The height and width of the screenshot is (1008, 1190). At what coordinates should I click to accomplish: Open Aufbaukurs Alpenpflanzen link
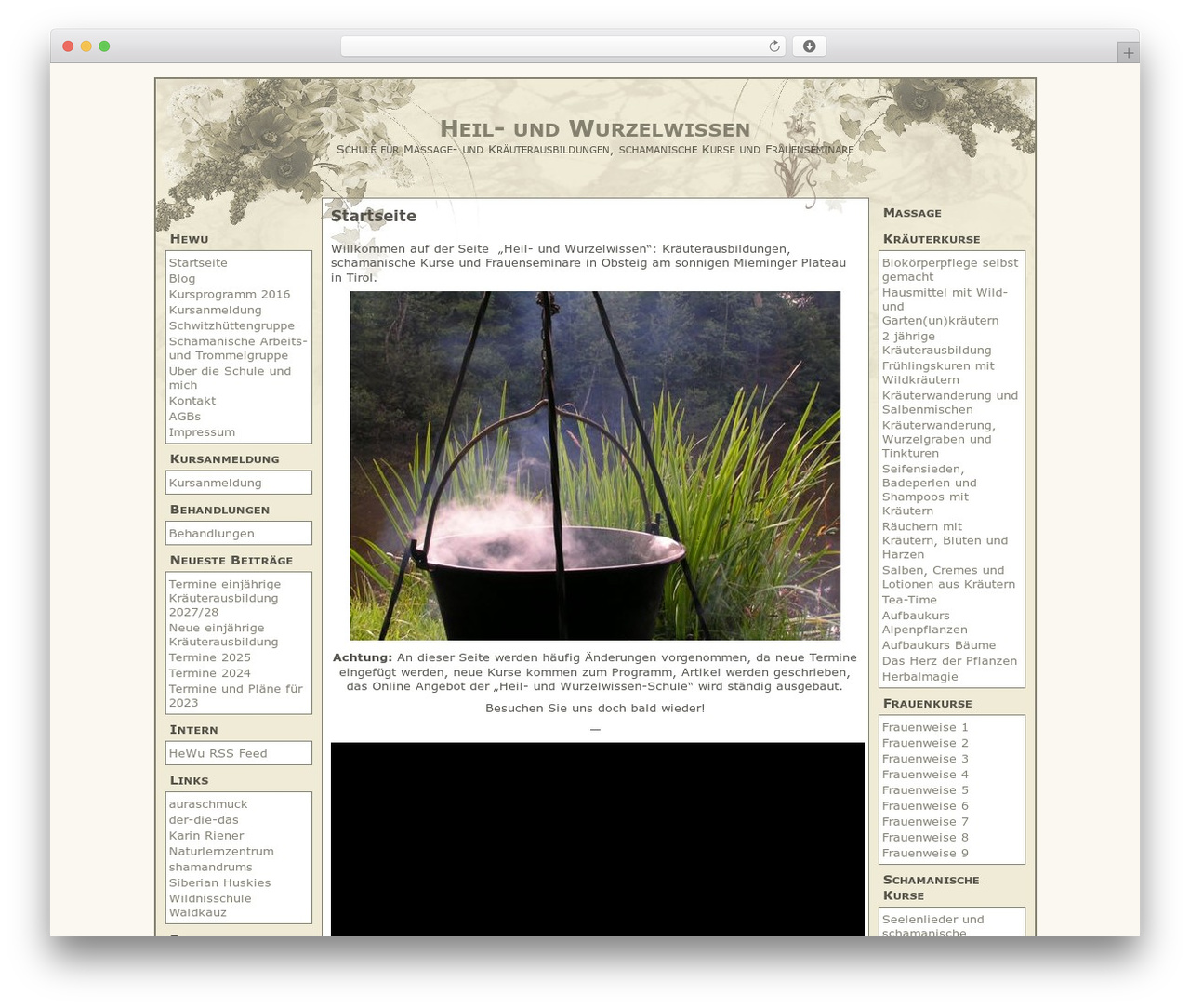coord(925,622)
